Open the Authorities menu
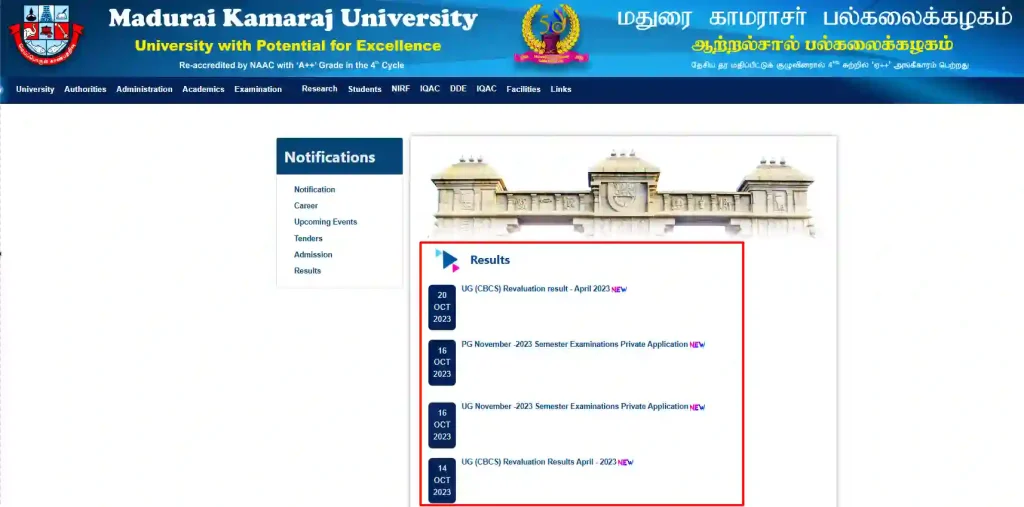 85,90
